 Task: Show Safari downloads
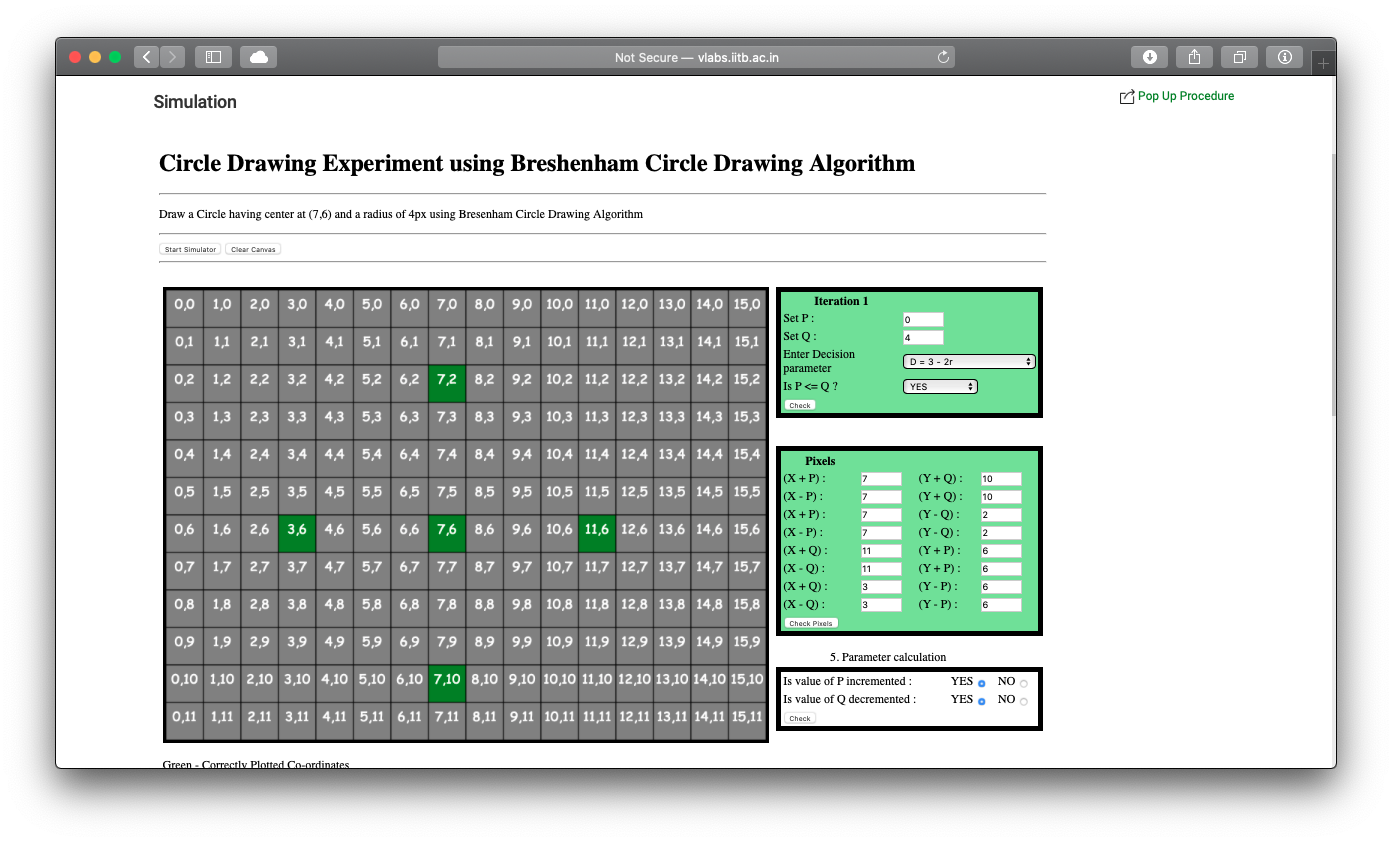coord(1150,57)
